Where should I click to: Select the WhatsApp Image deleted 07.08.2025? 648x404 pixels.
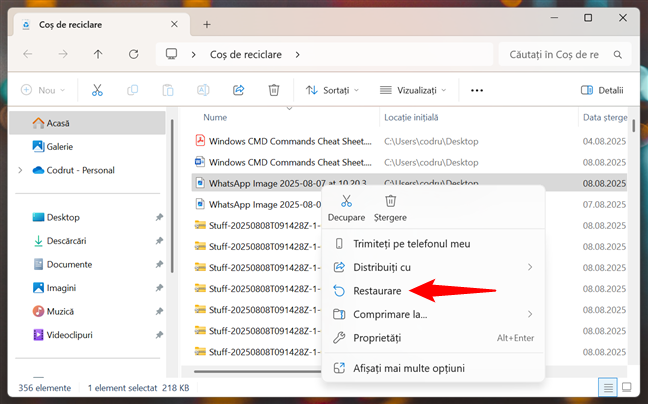(257, 204)
